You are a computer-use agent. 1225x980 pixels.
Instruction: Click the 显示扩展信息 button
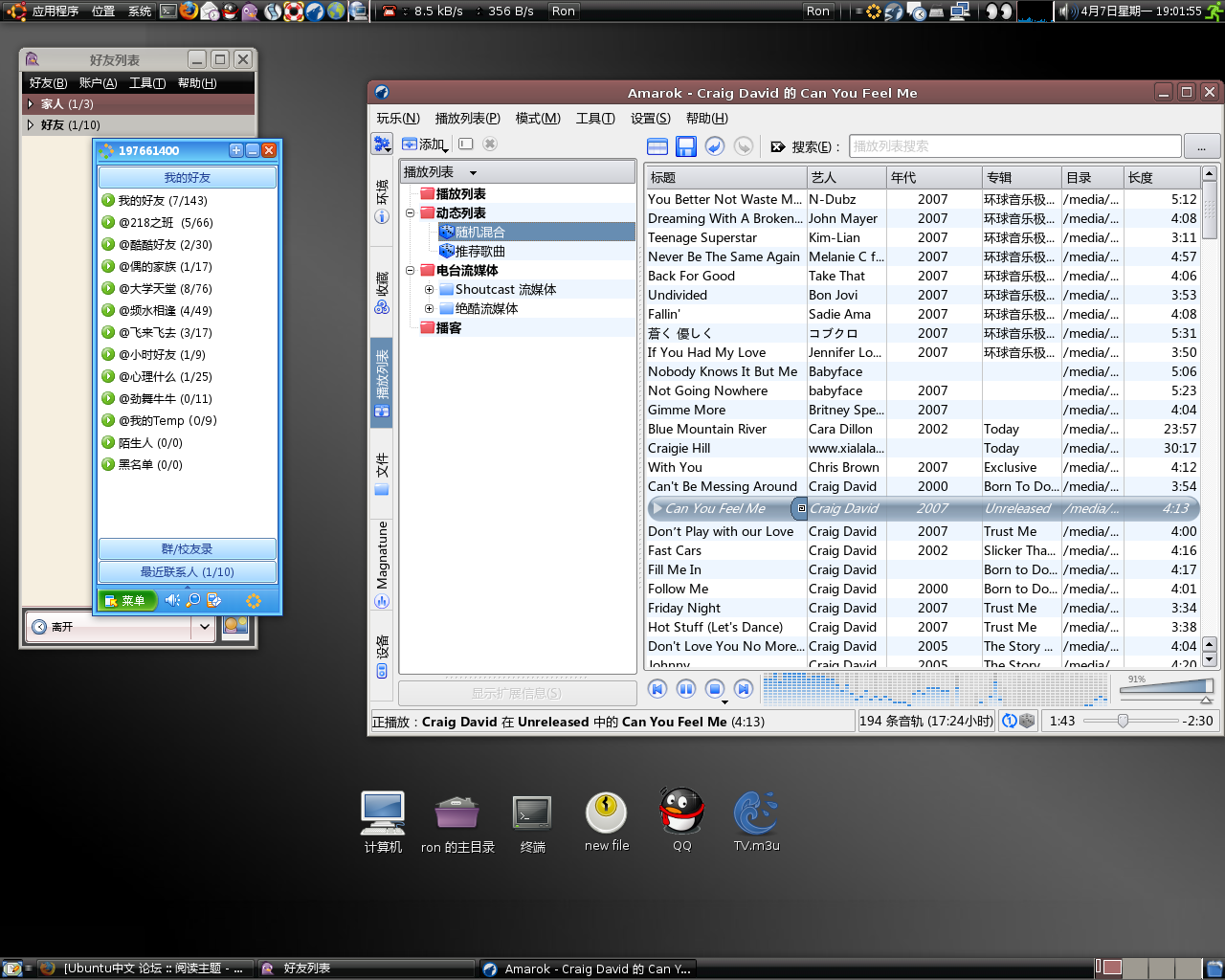[x=517, y=693]
